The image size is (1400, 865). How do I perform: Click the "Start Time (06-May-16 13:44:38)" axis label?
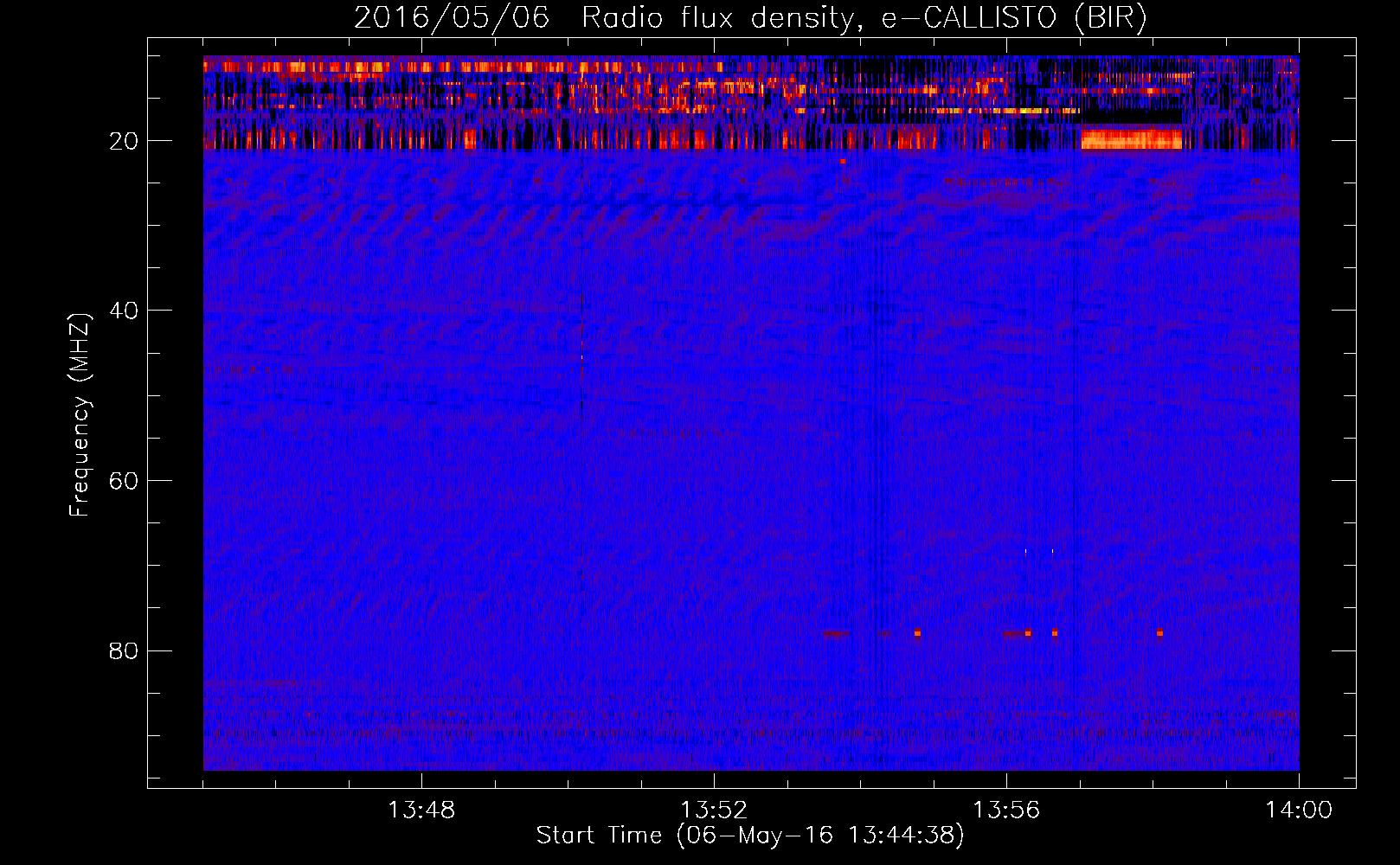pos(750,836)
